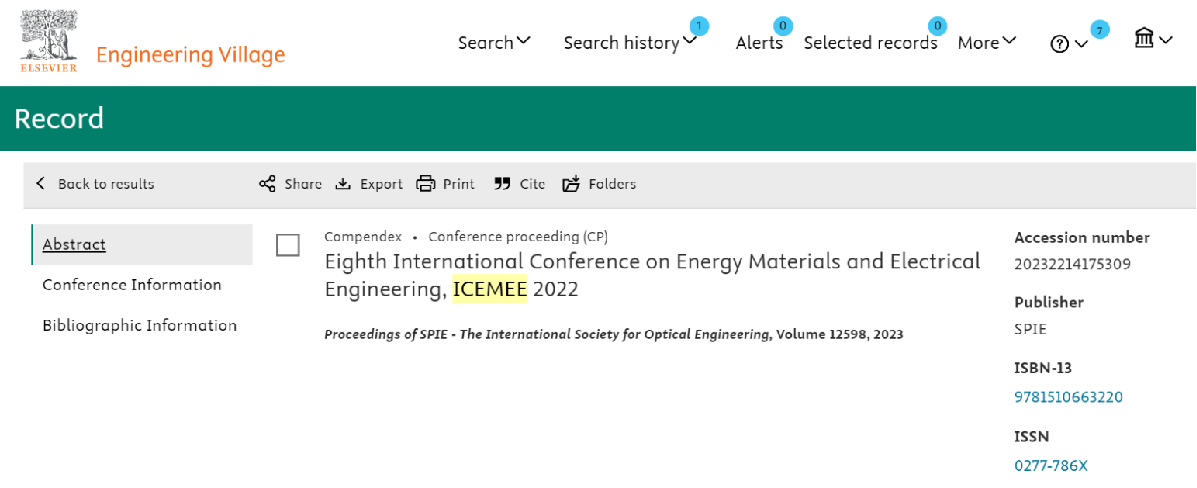Click Proceedings of SPIE source title
Image resolution: width=1197 pixels, height=488 pixels.
click(x=547, y=334)
